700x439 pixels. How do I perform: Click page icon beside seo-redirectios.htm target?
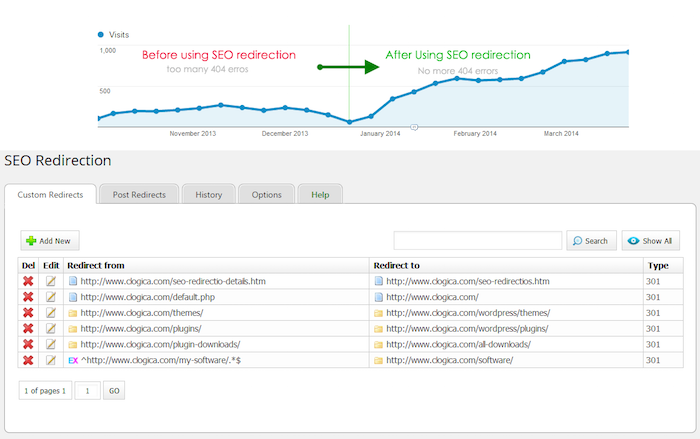(379, 281)
